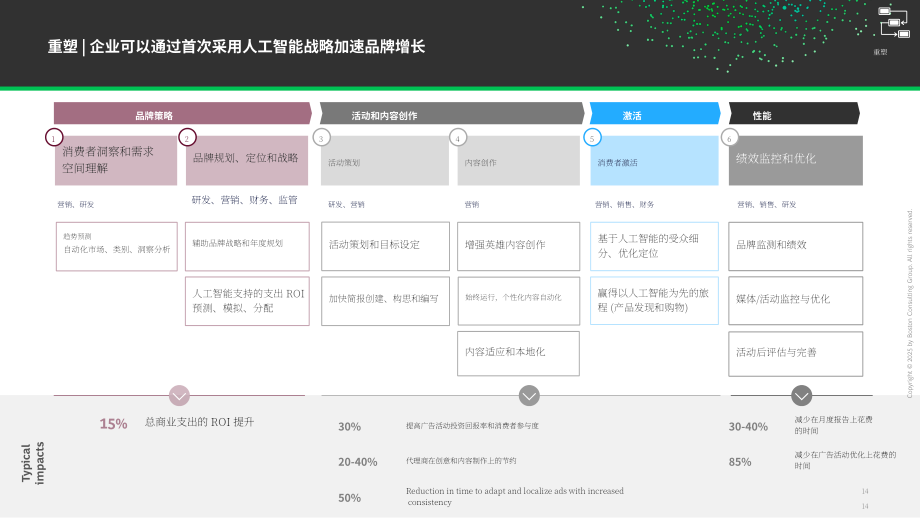Viewport: 920px width, 518px height.
Task: Click the 营销、销售、财务 label
Action: (624, 205)
